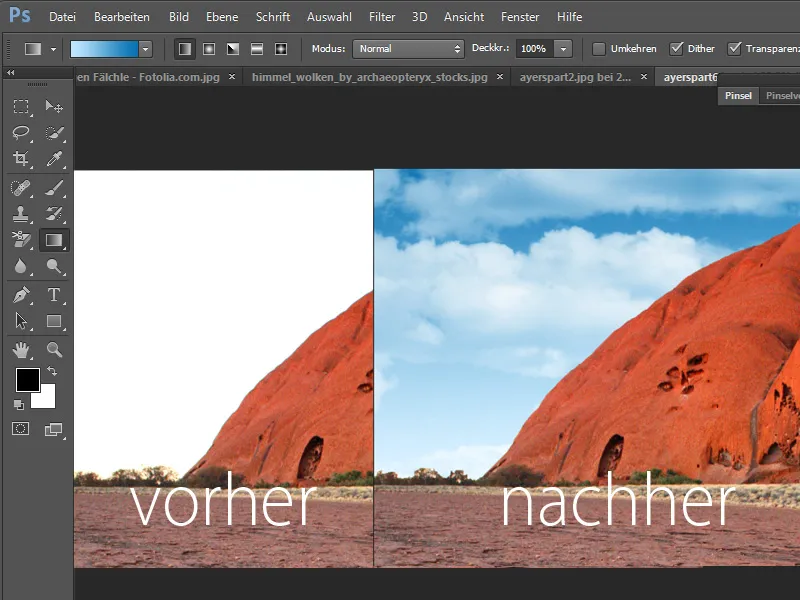Choose reflected gradient style
800x600 pixels.
pyautogui.click(x=257, y=49)
